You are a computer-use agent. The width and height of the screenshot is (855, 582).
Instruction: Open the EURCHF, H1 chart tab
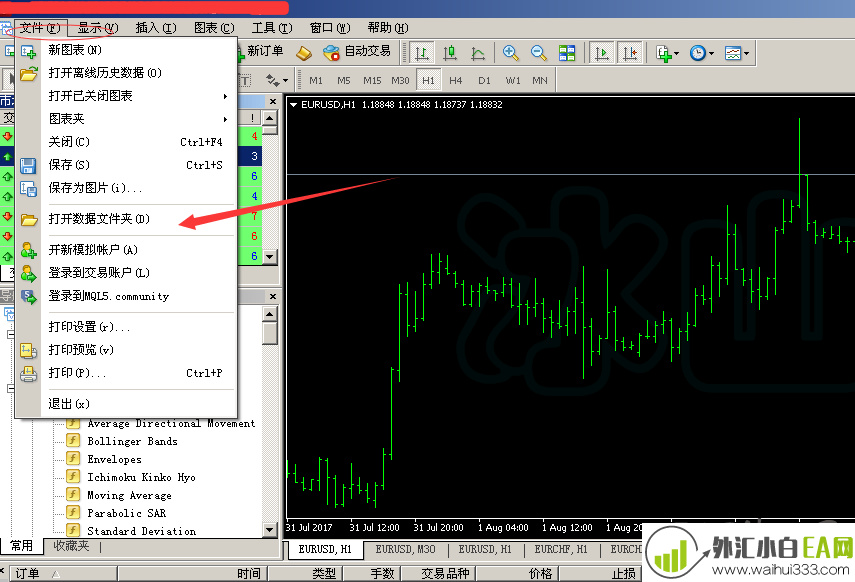click(x=561, y=550)
